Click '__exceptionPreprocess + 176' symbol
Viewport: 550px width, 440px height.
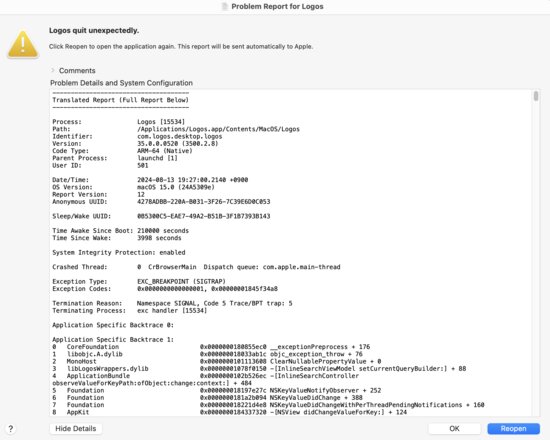pyautogui.click(x=320, y=347)
